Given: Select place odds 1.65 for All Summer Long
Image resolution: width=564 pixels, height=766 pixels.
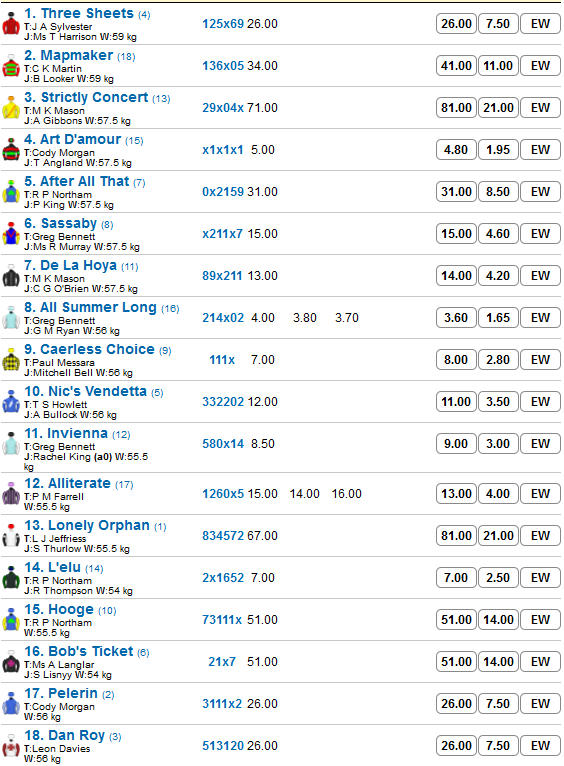Looking at the screenshot, I should (x=498, y=318).
